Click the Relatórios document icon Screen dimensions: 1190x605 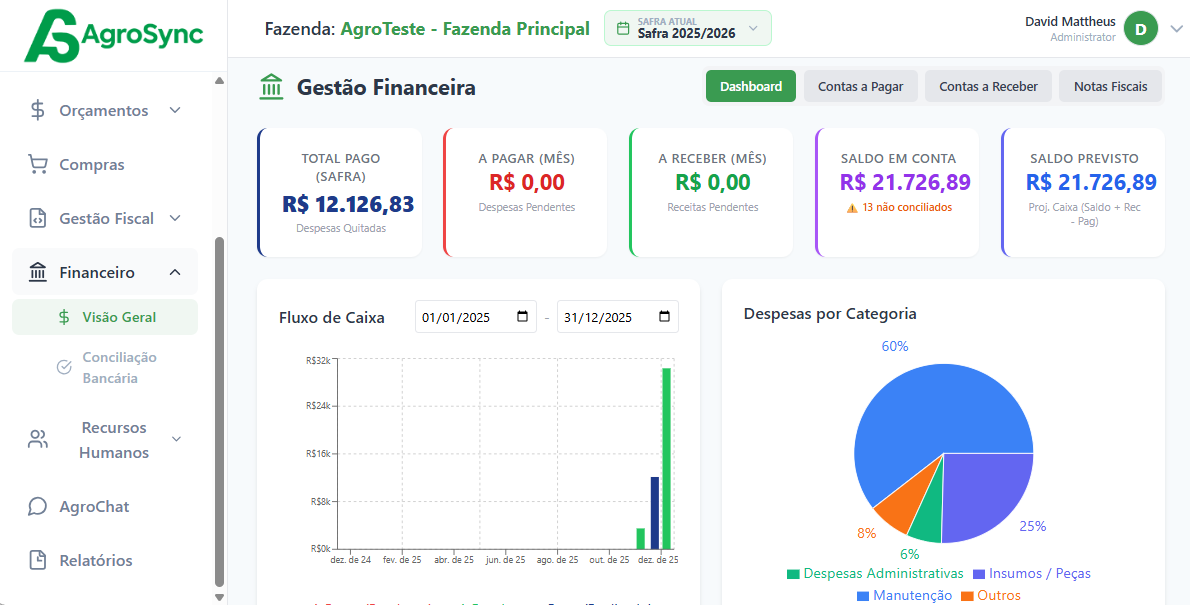[x=39, y=560]
